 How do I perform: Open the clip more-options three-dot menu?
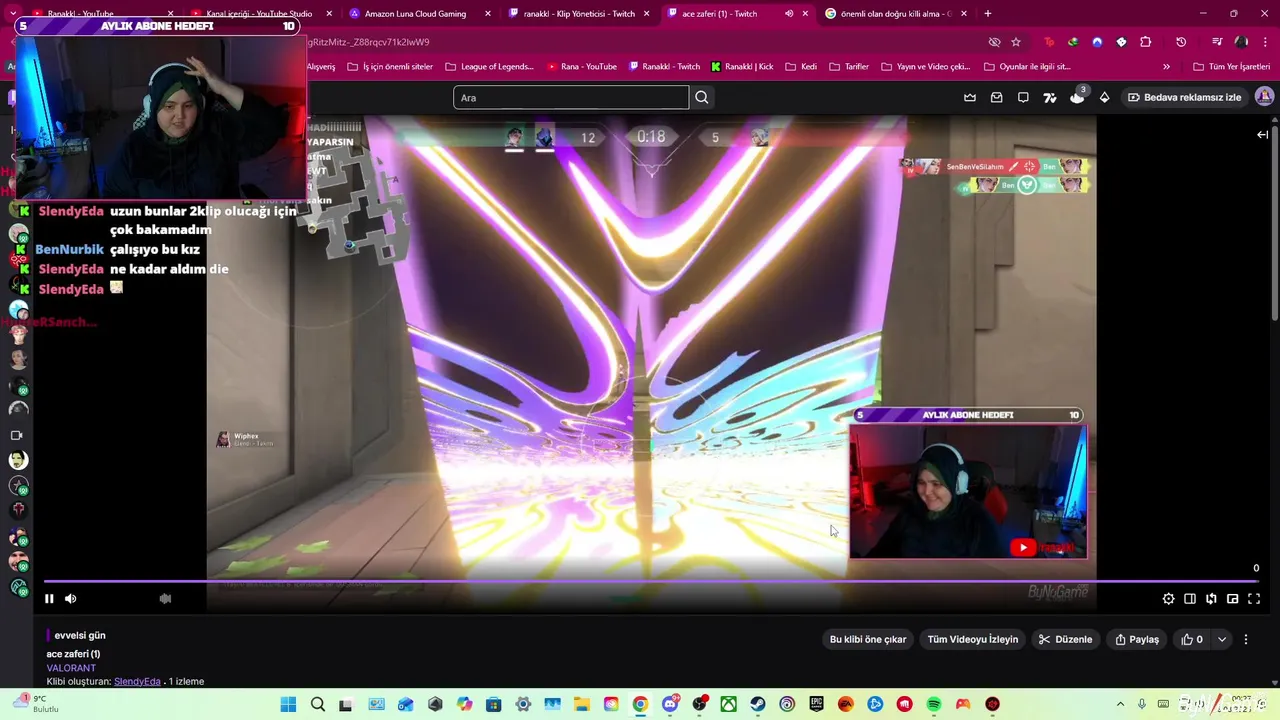(1246, 639)
